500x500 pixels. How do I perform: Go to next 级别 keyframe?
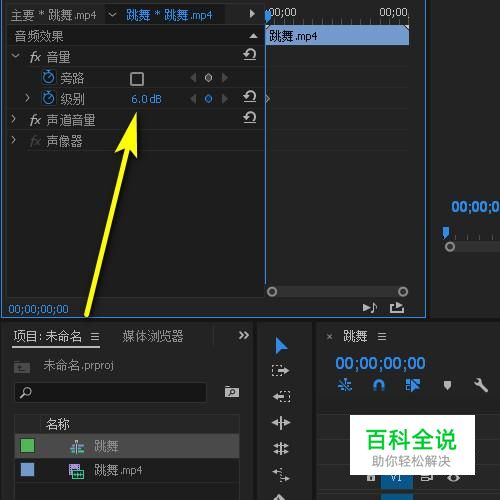point(225,99)
